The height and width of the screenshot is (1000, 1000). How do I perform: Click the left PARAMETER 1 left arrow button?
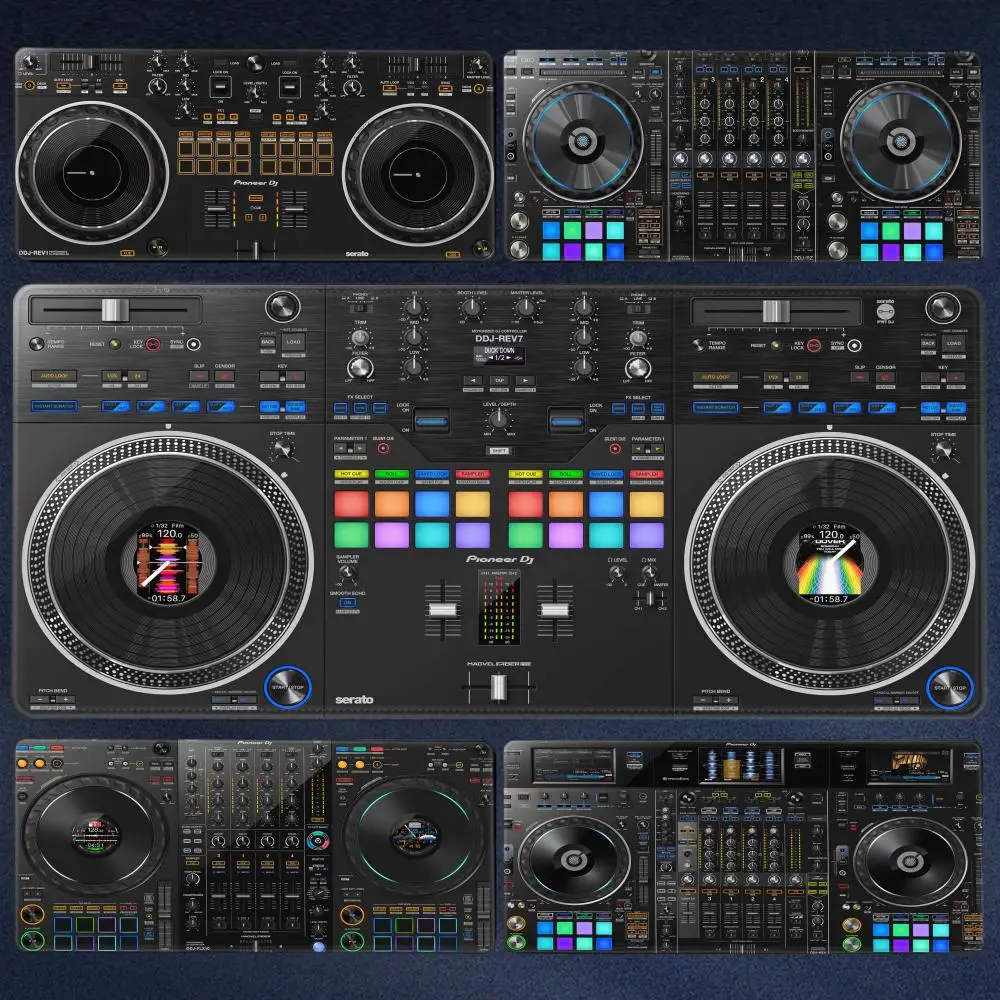click(341, 448)
